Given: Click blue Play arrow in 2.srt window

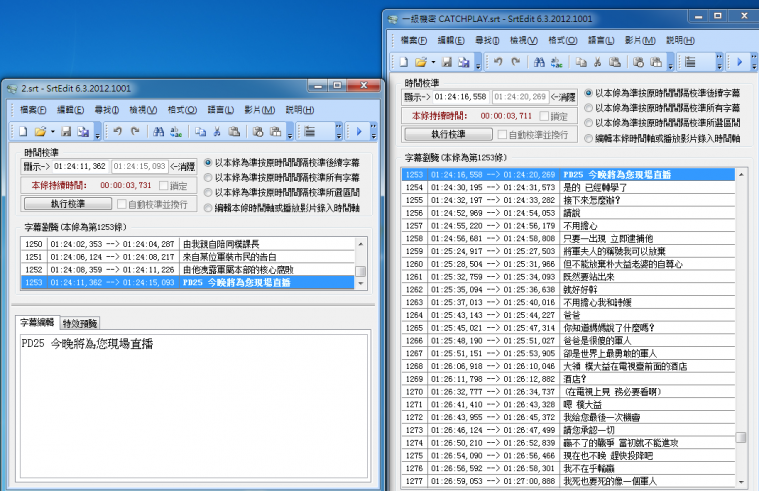Looking at the screenshot, I should coord(359,131).
